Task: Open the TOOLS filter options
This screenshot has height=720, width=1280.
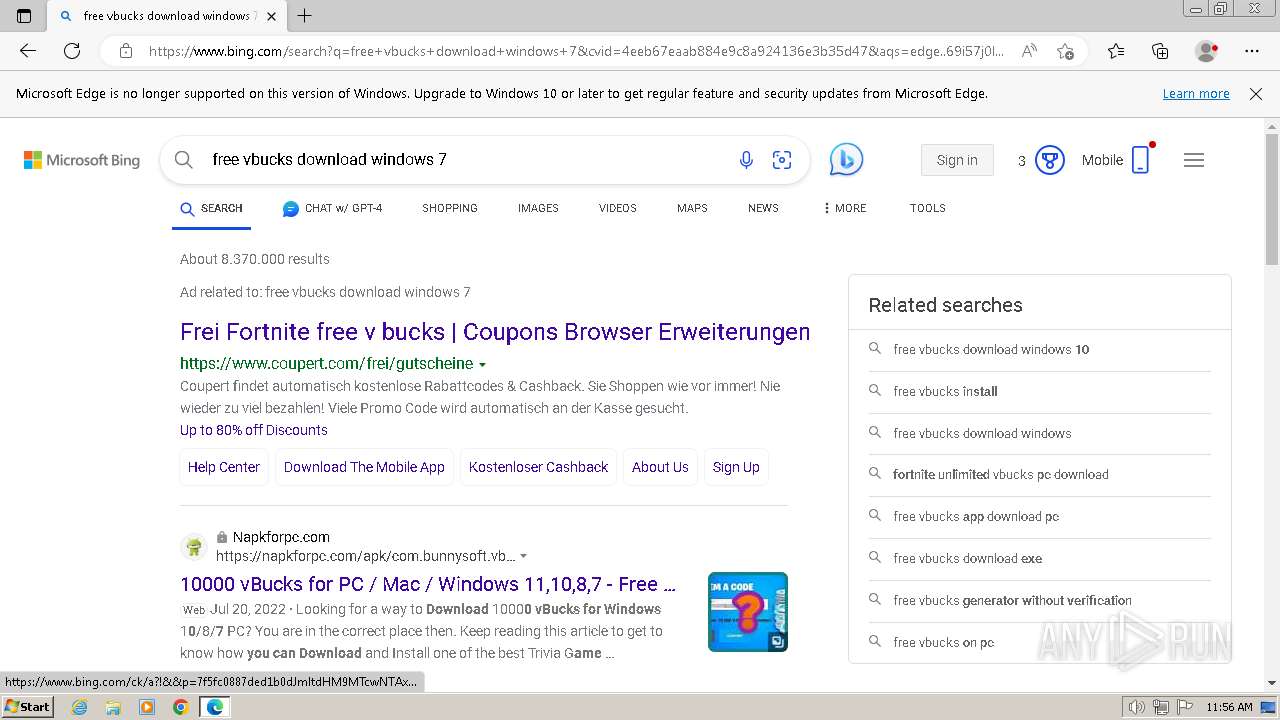Action: (928, 208)
